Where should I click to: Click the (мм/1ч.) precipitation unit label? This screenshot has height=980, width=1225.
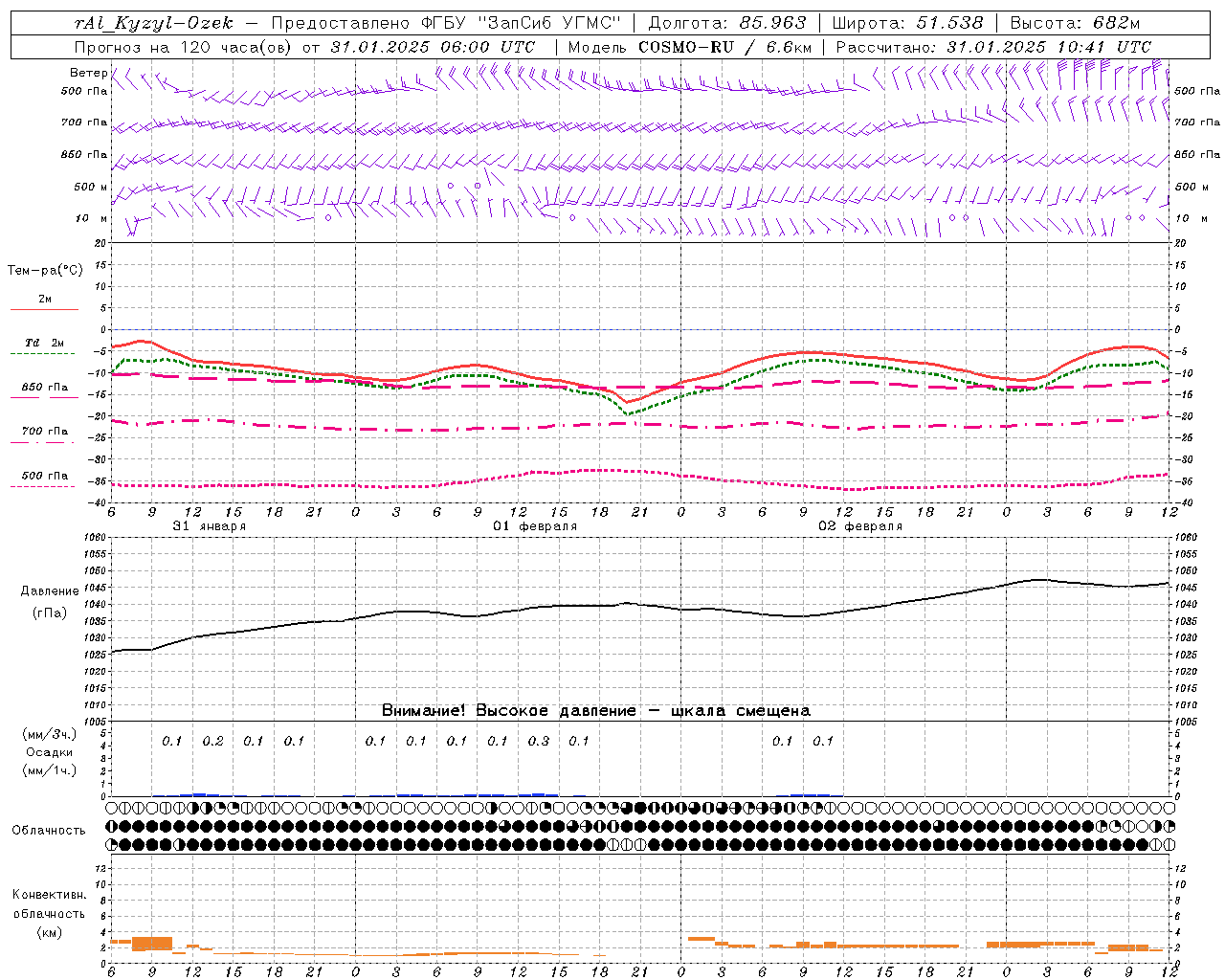point(50,770)
